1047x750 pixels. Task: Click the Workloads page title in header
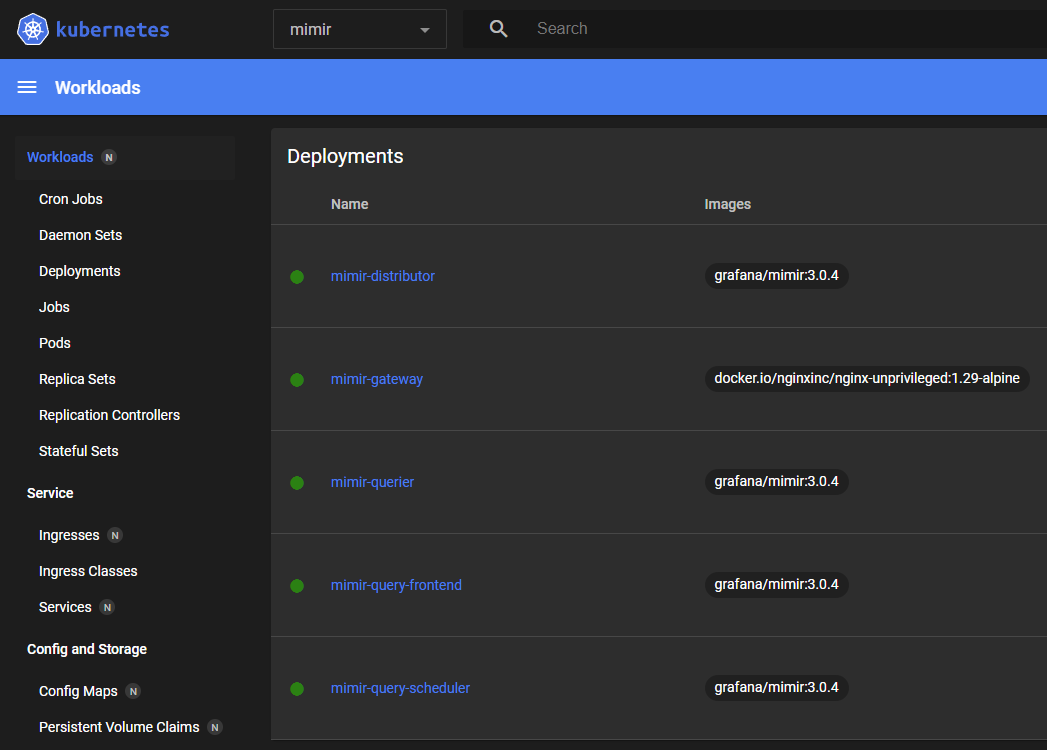[x=97, y=87]
